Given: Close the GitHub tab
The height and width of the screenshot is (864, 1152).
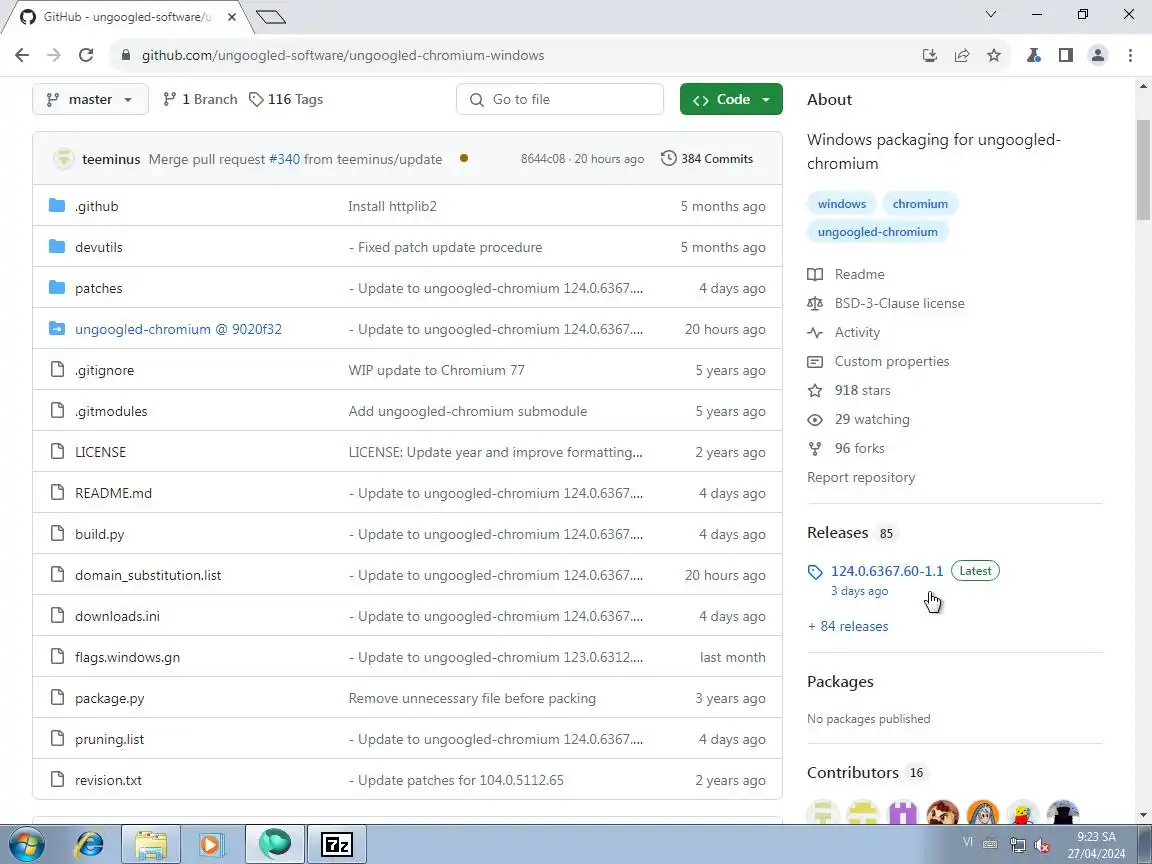Looking at the screenshot, I should 231,16.
